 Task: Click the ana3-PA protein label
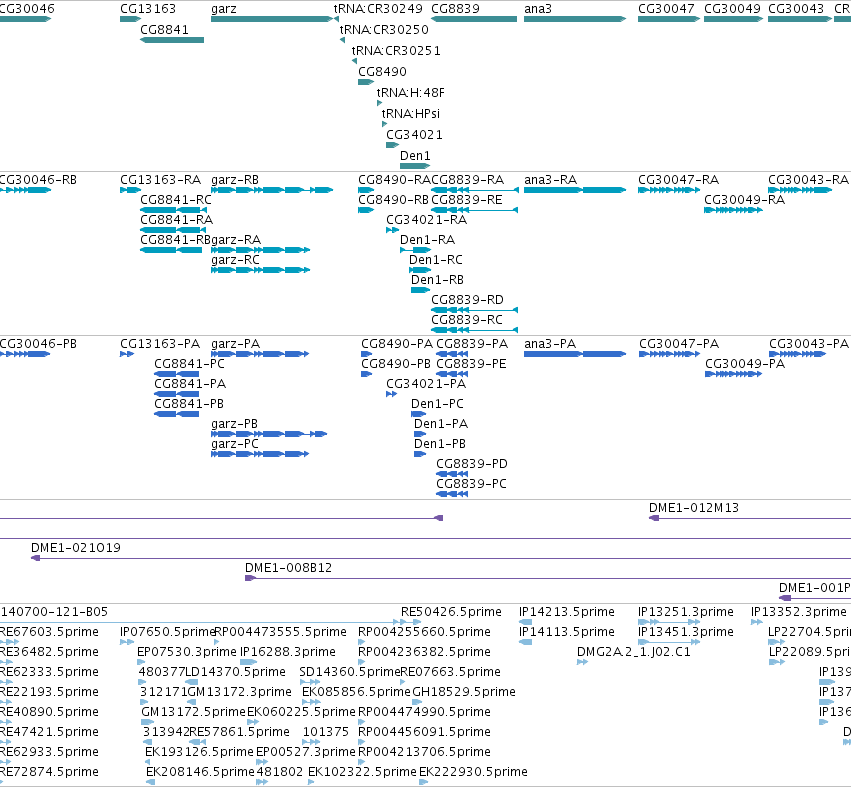(x=550, y=344)
